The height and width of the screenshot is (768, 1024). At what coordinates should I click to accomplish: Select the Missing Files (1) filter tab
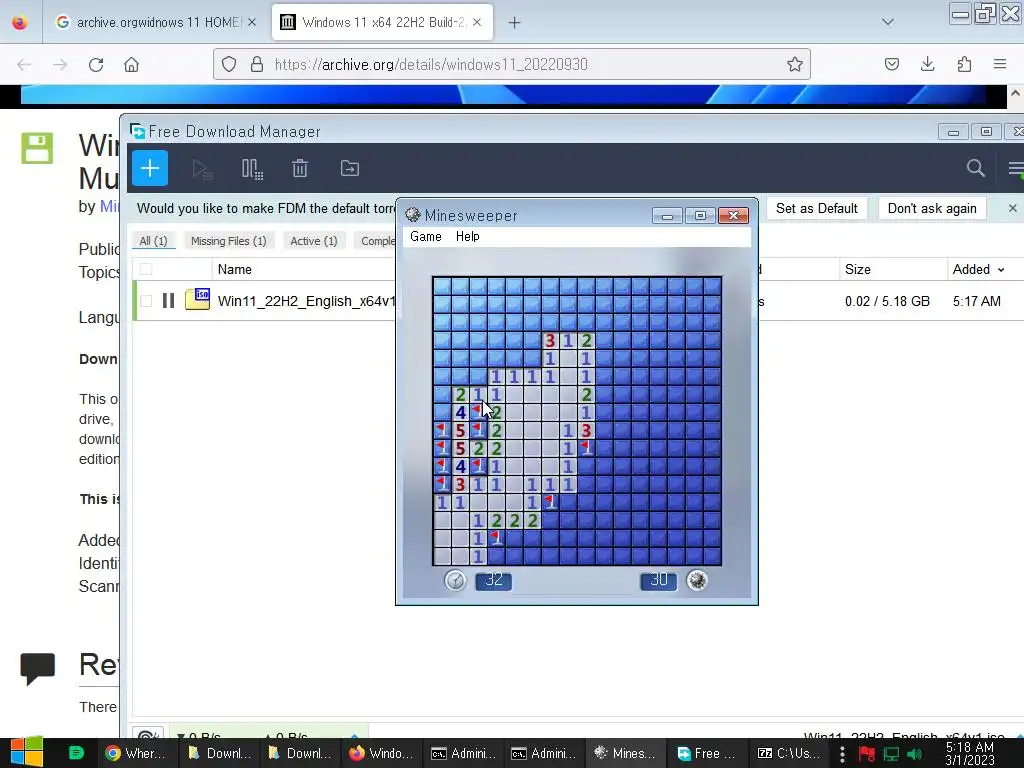tap(229, 241)
